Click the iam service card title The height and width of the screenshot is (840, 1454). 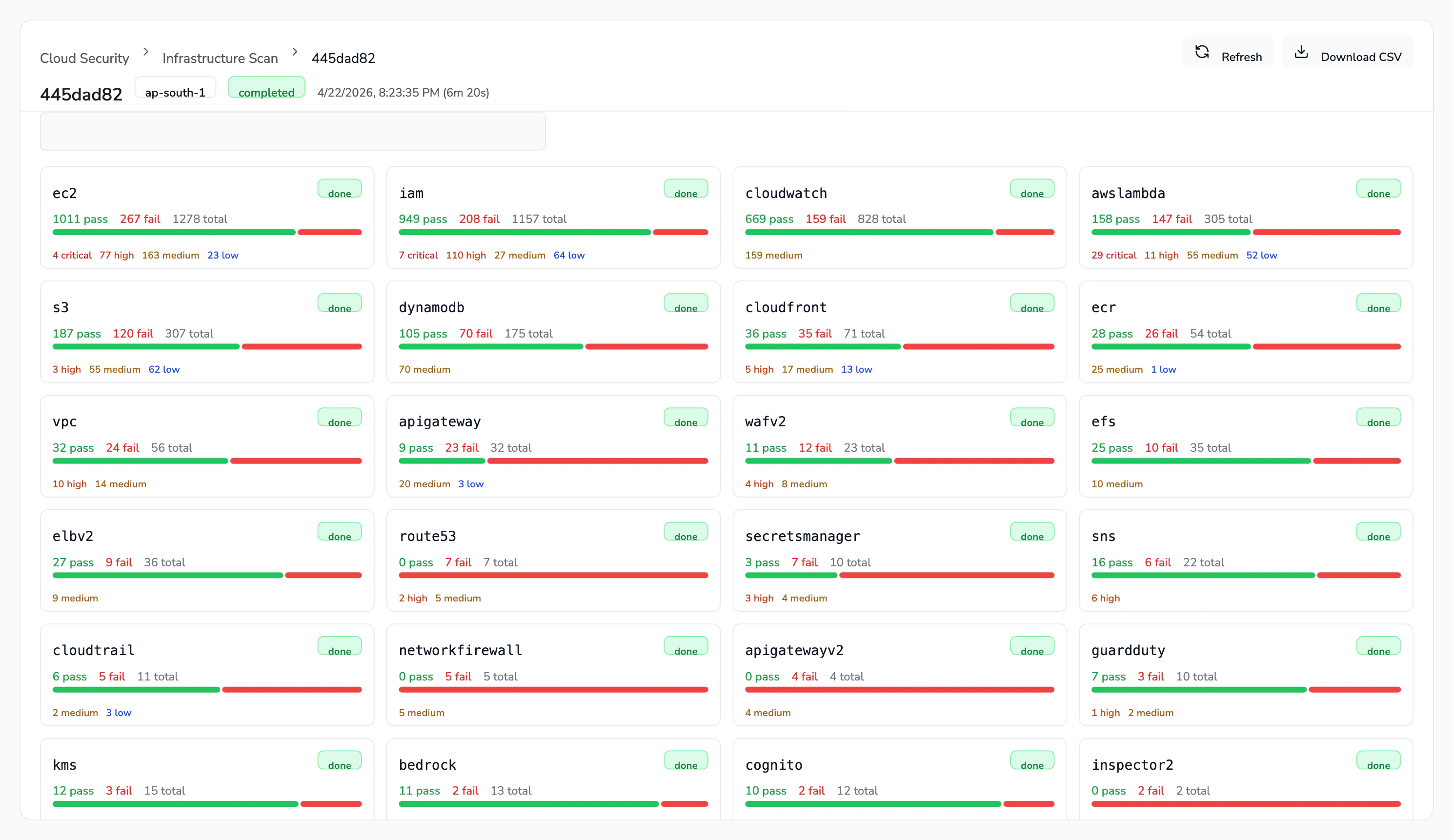[x=411, y=193]
